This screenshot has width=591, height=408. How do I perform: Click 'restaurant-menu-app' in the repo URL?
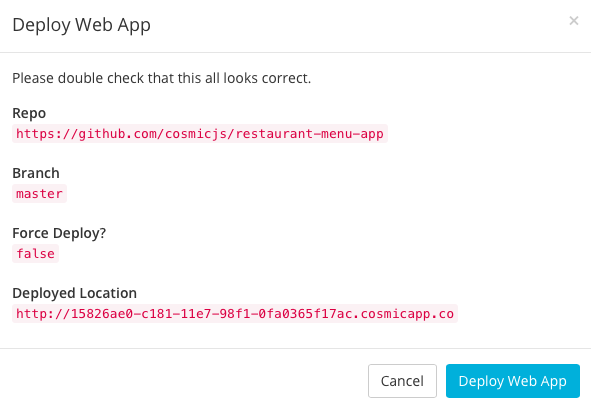pyautogui.click(x=309, y=134)
